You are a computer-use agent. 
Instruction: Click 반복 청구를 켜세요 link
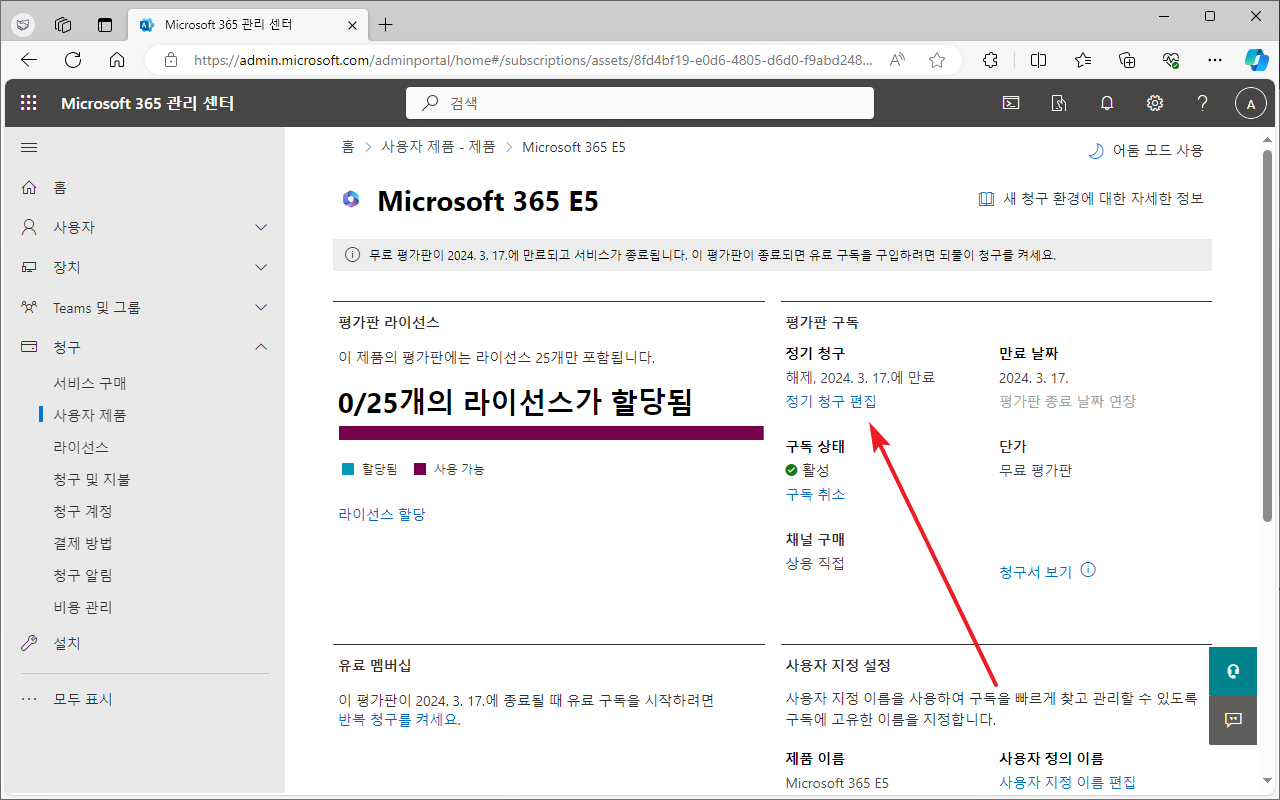click(x=398, y=719)
